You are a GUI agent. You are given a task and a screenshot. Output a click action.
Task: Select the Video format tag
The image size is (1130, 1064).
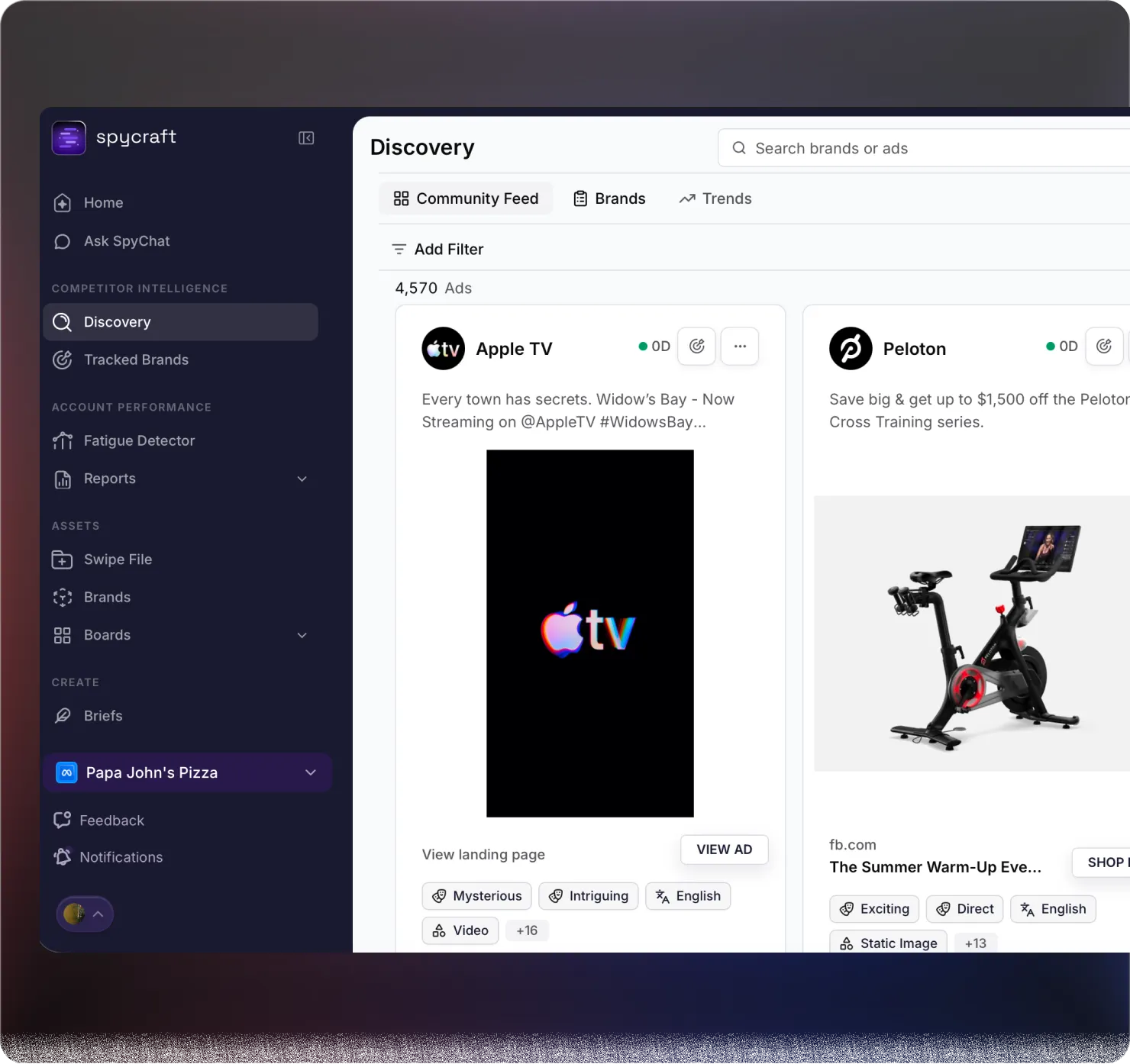[460, 930]
